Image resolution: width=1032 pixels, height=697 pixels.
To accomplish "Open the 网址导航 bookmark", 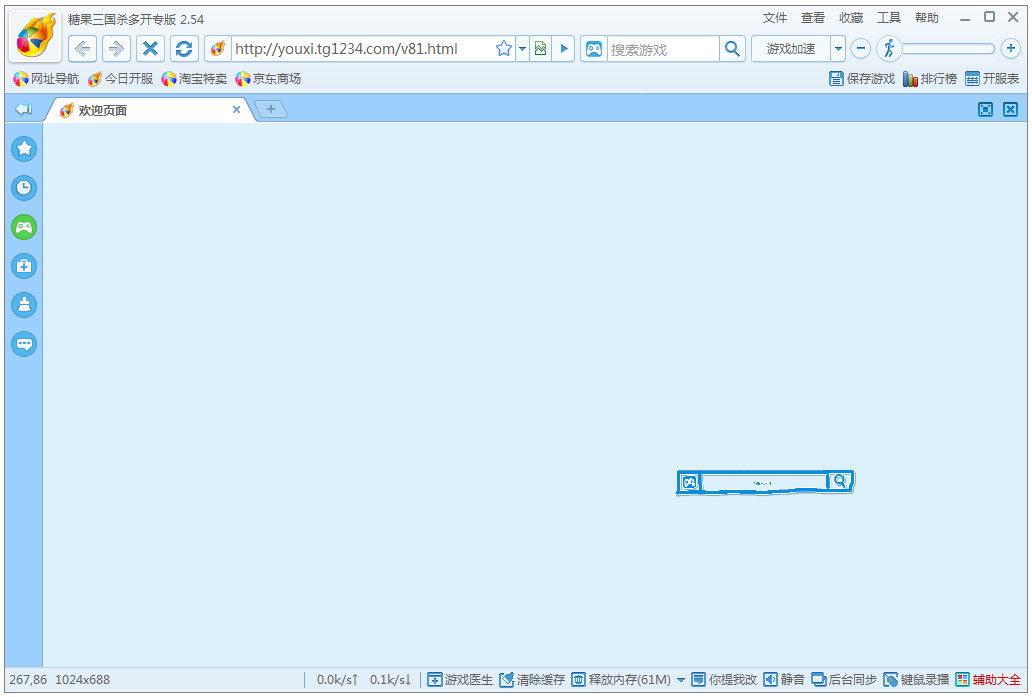I will (46, 79).
